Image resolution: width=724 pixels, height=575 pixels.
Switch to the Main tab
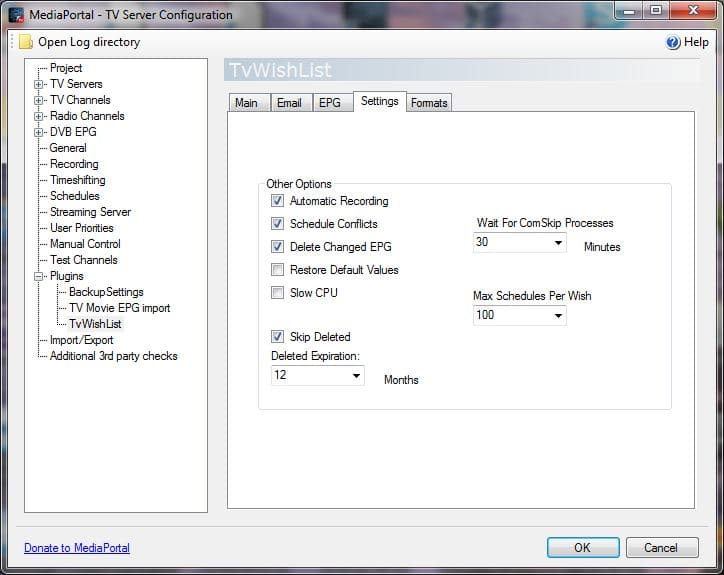tap(249, 103)
